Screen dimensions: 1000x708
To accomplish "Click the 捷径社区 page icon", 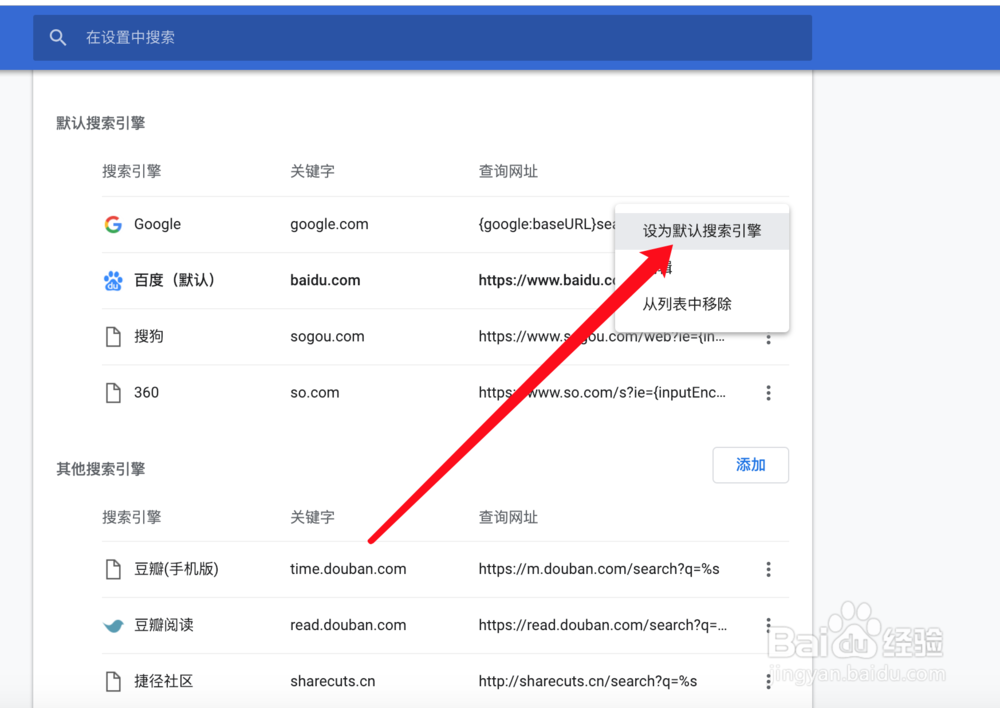I will (114, 681).
